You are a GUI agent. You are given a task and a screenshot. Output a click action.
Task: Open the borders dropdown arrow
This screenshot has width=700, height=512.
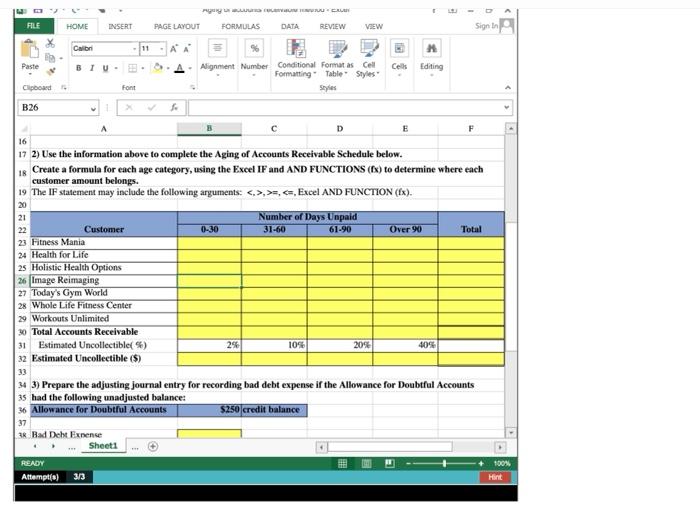(143, 68)
